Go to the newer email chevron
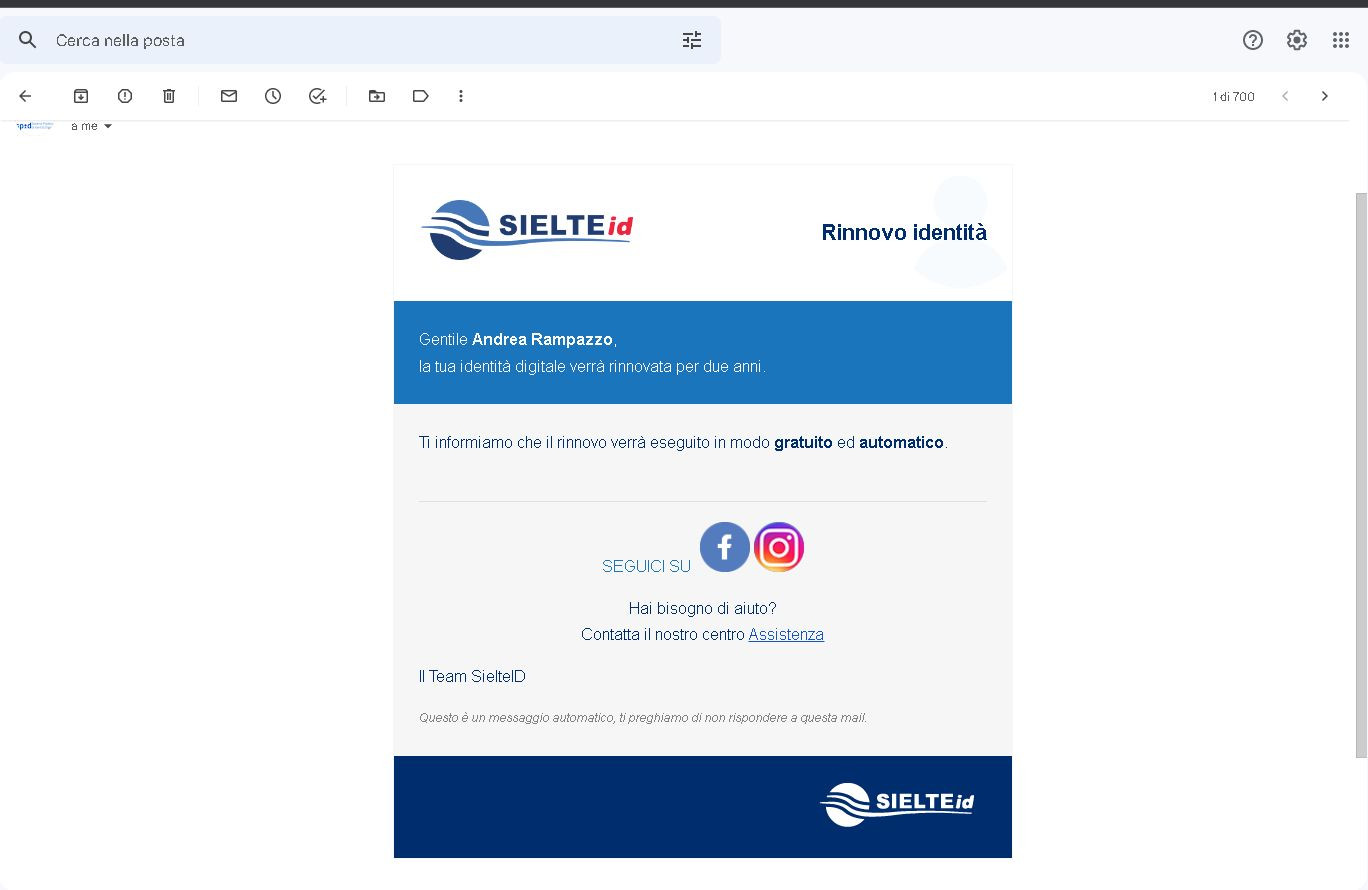Viewport: 1368px width, 890px height. click(x=1285, y=96)
